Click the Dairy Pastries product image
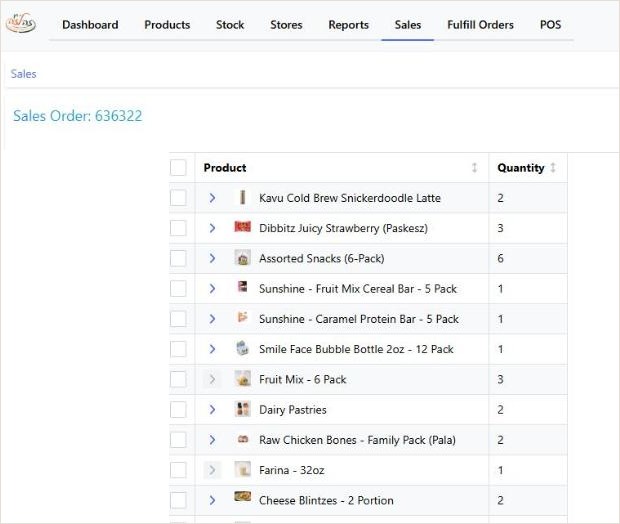Image resolution: width=620 pixels, height=524 pixels. coord(242,409)
